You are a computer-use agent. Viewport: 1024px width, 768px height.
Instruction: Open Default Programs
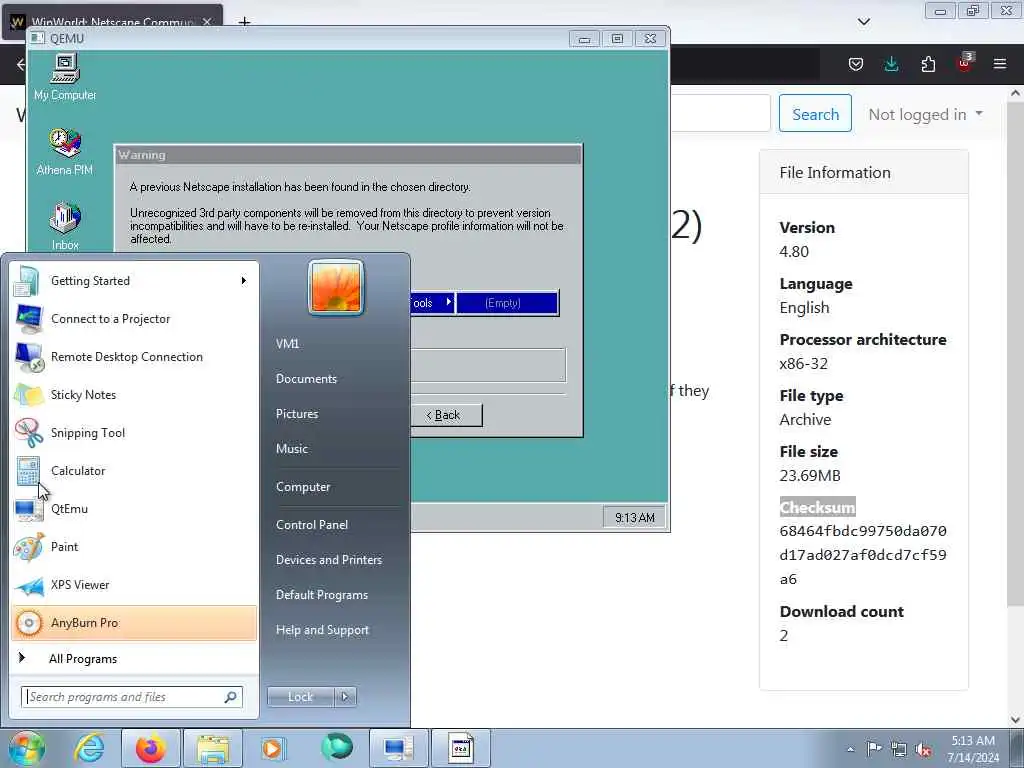pos(322,595)
